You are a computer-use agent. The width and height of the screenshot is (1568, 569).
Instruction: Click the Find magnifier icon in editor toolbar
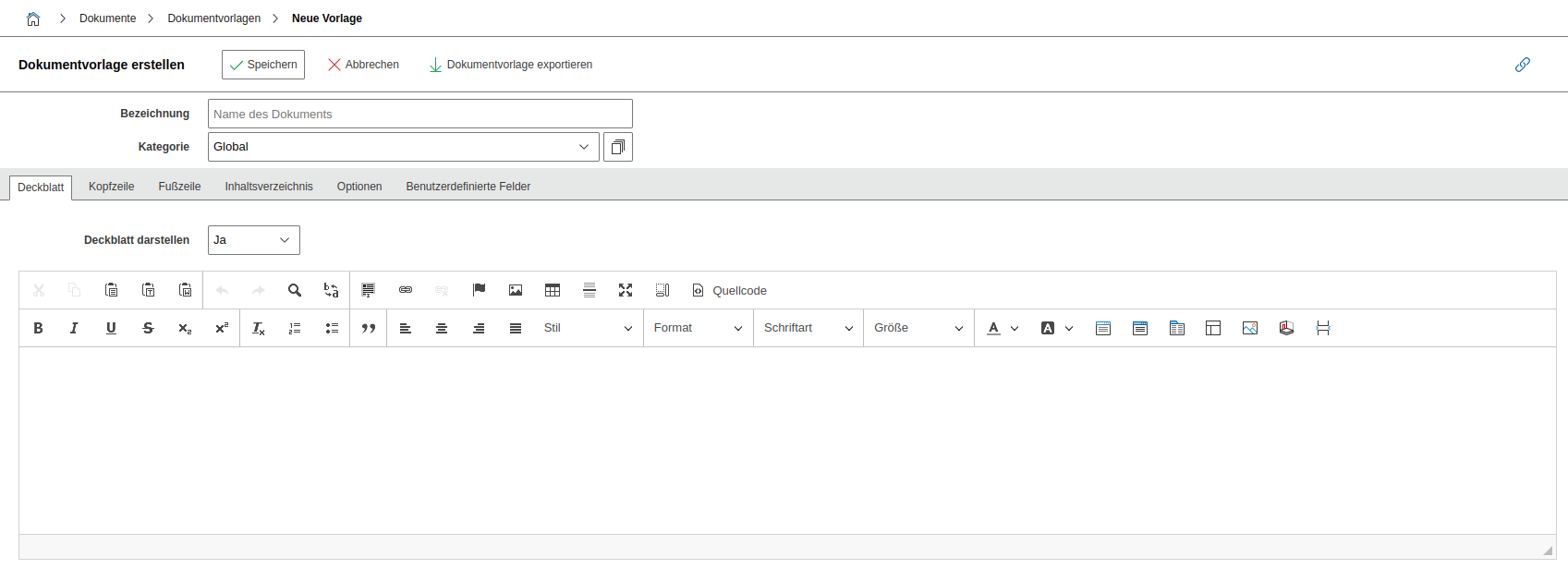(x=295, y=290)
